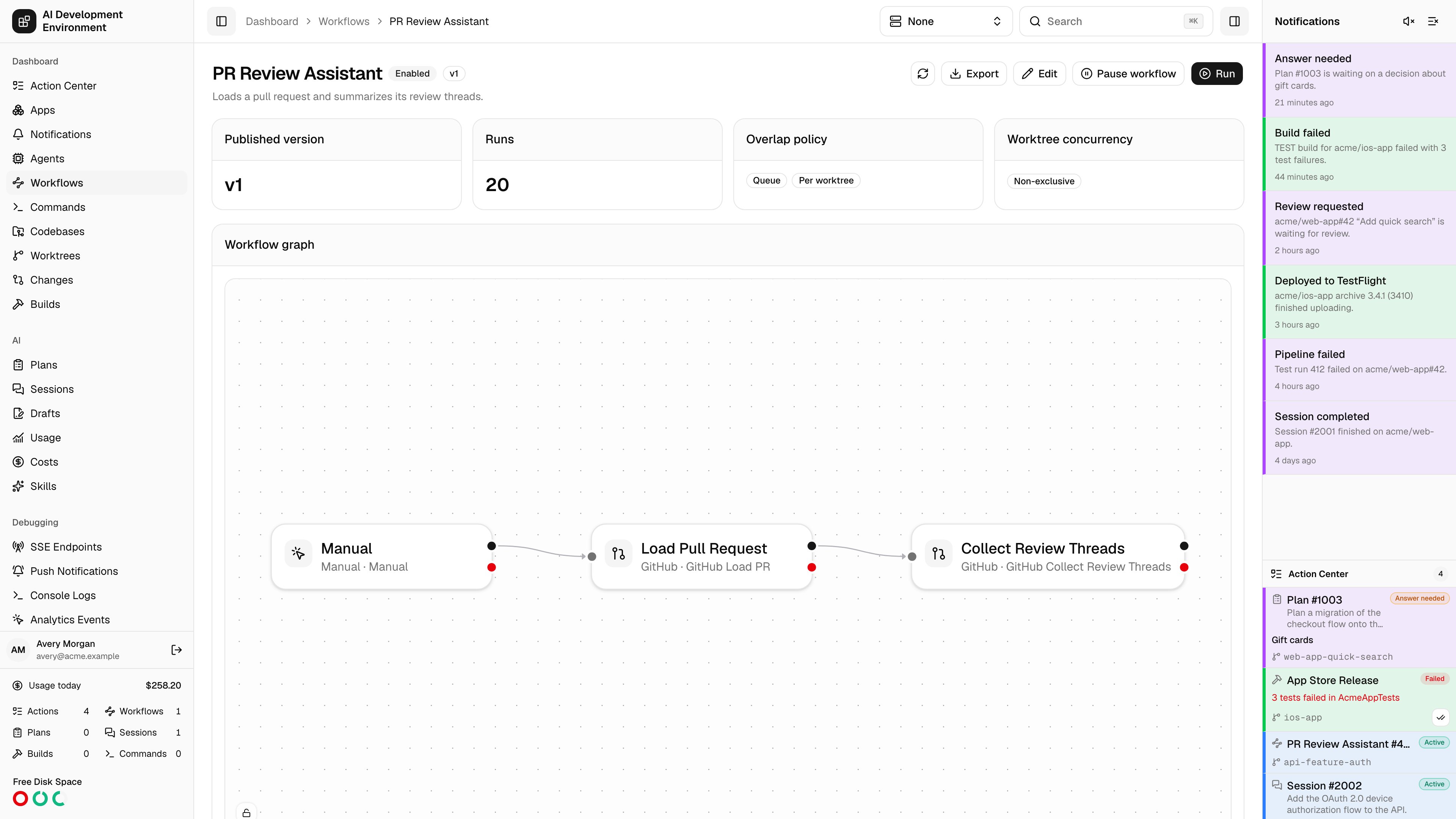Click the Pause workflow button

1128,74
